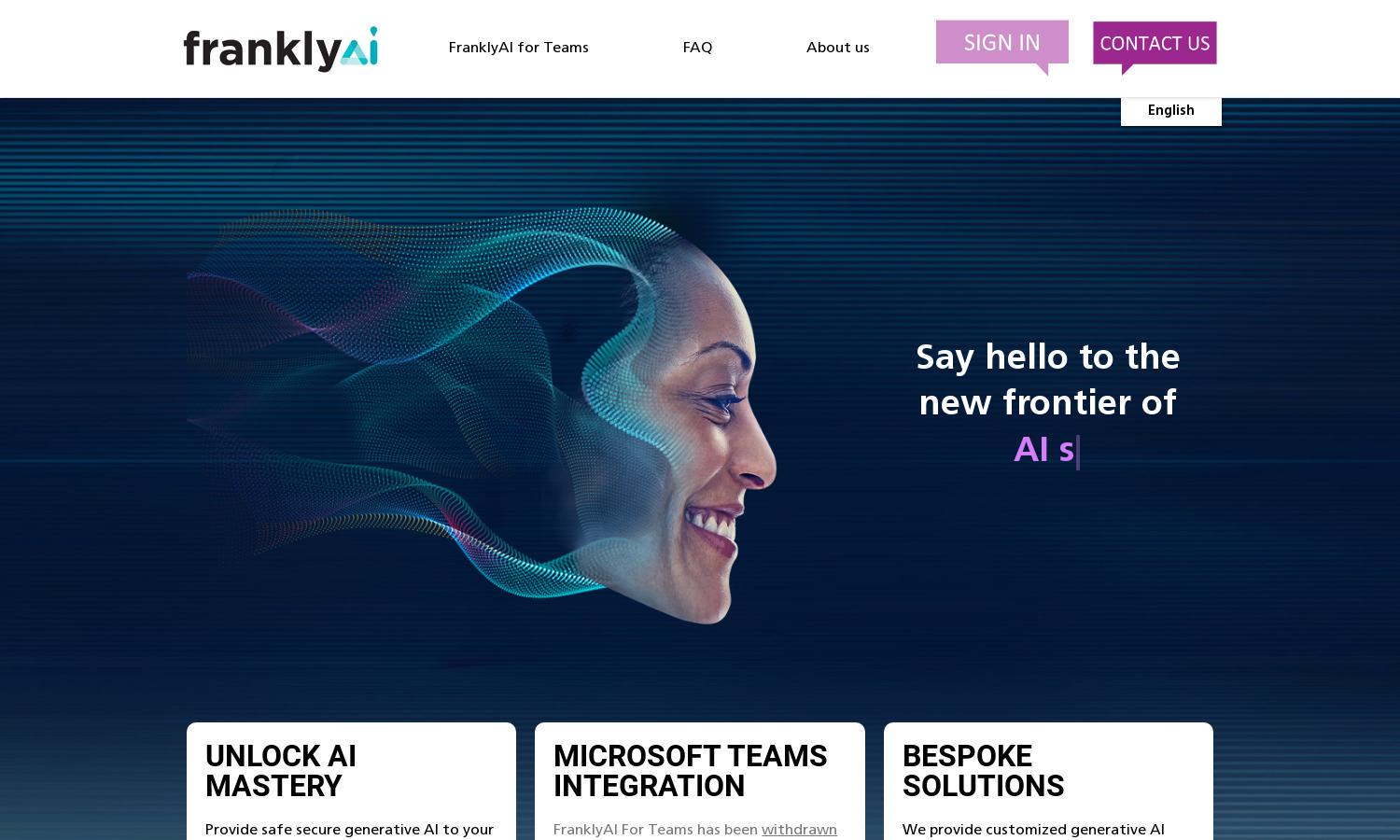Click the 'Say hello to the' headline
This screenshot has width=1400, height=840.
tap(1047, 357)
